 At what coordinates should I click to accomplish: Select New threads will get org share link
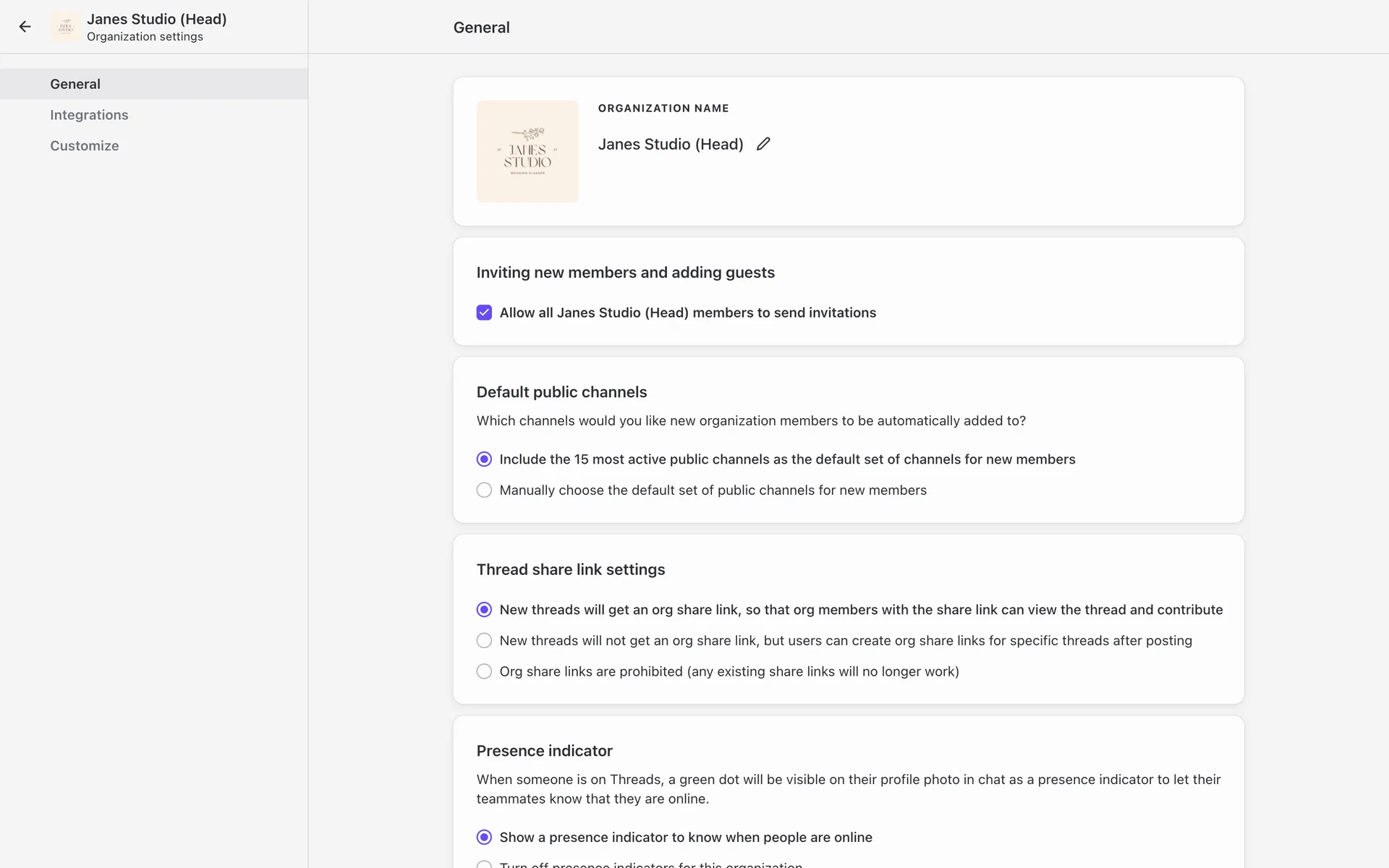[484, 610]
